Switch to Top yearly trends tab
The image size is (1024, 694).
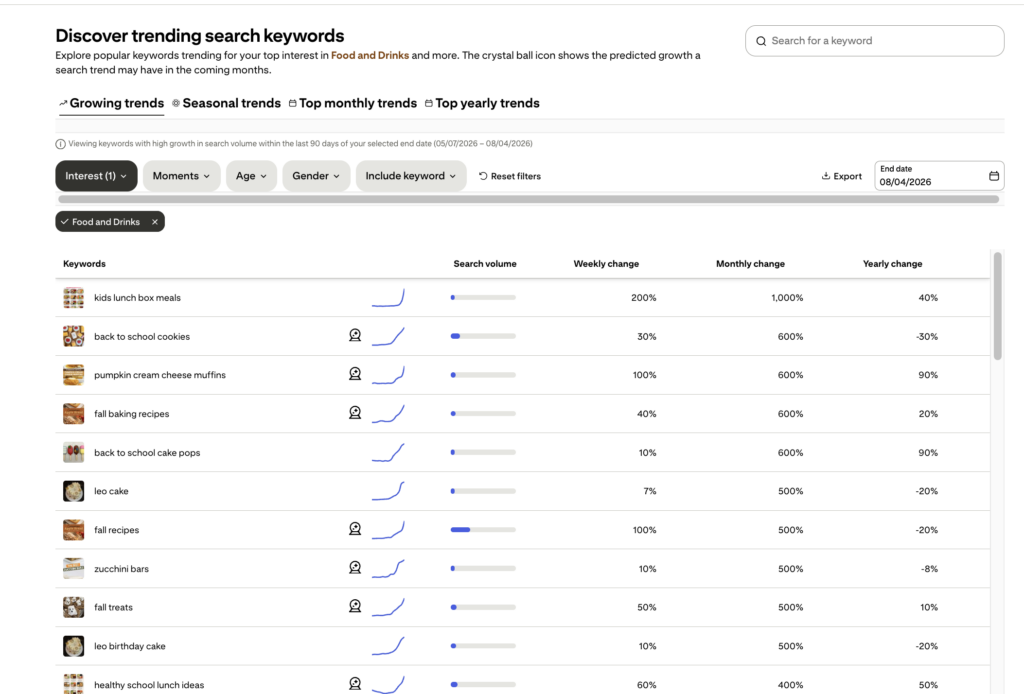482,103
